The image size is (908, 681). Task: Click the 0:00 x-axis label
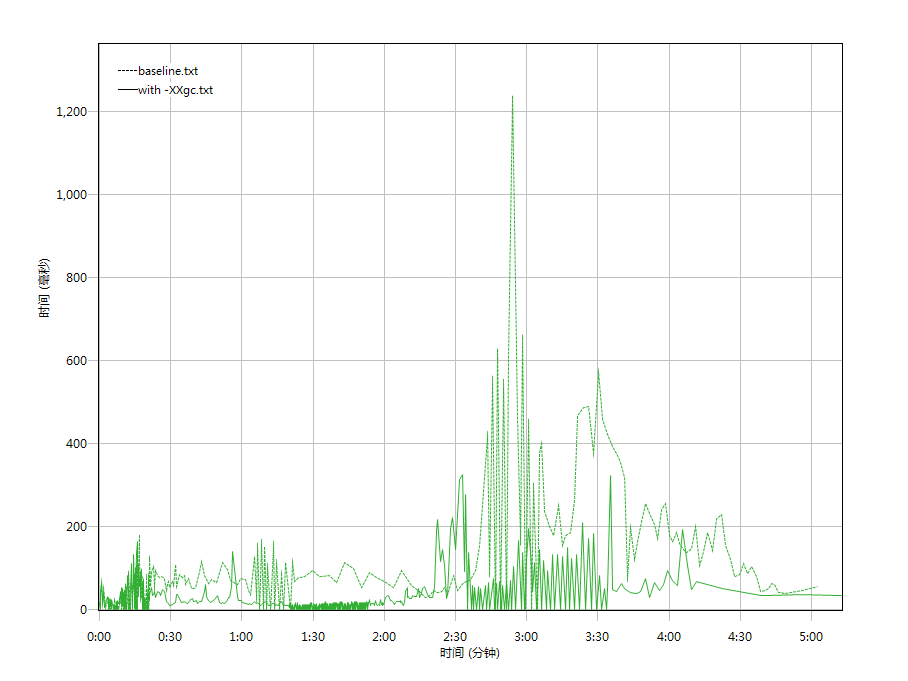point(99,637)
